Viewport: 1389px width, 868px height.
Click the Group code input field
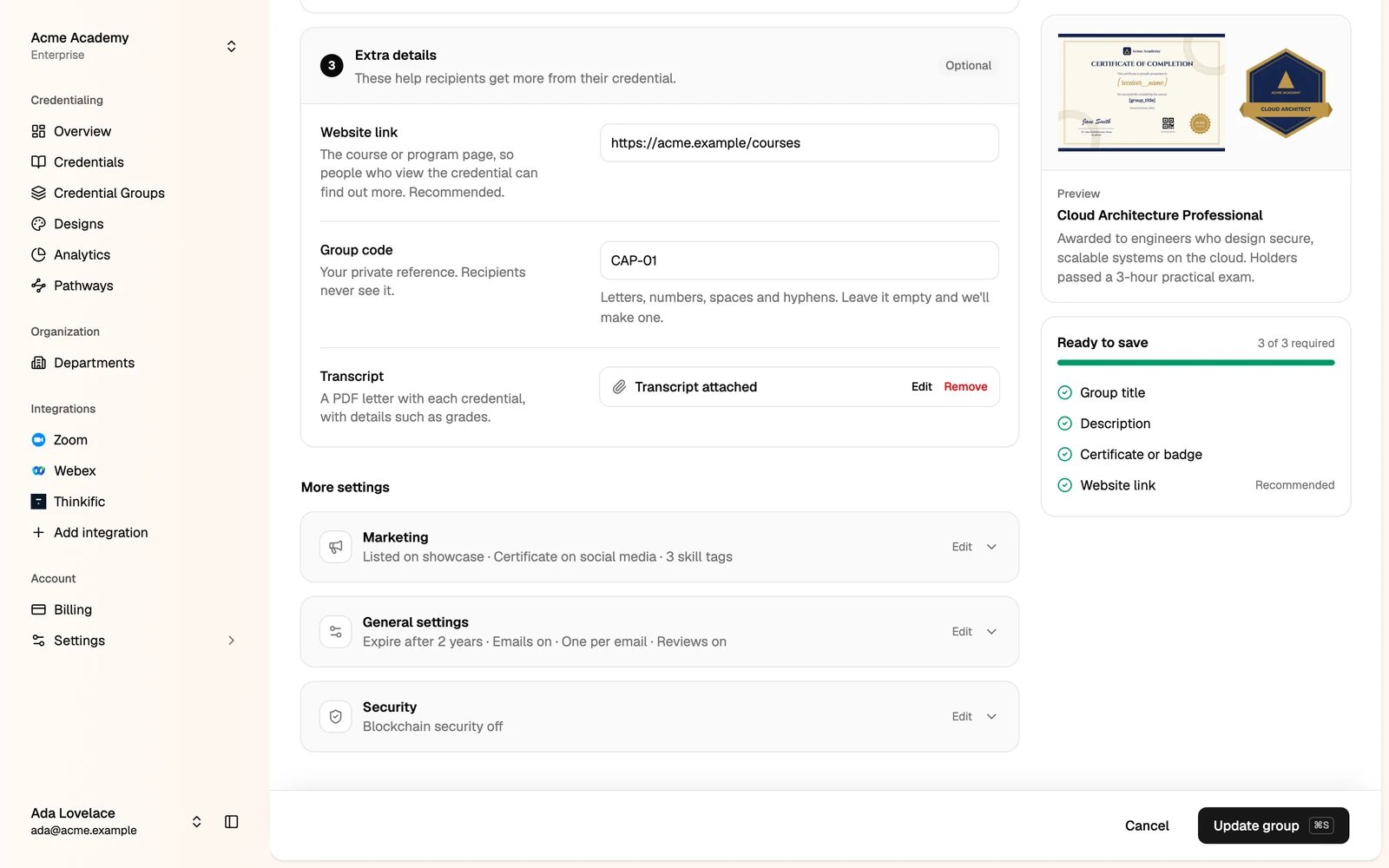coord(799,260)
